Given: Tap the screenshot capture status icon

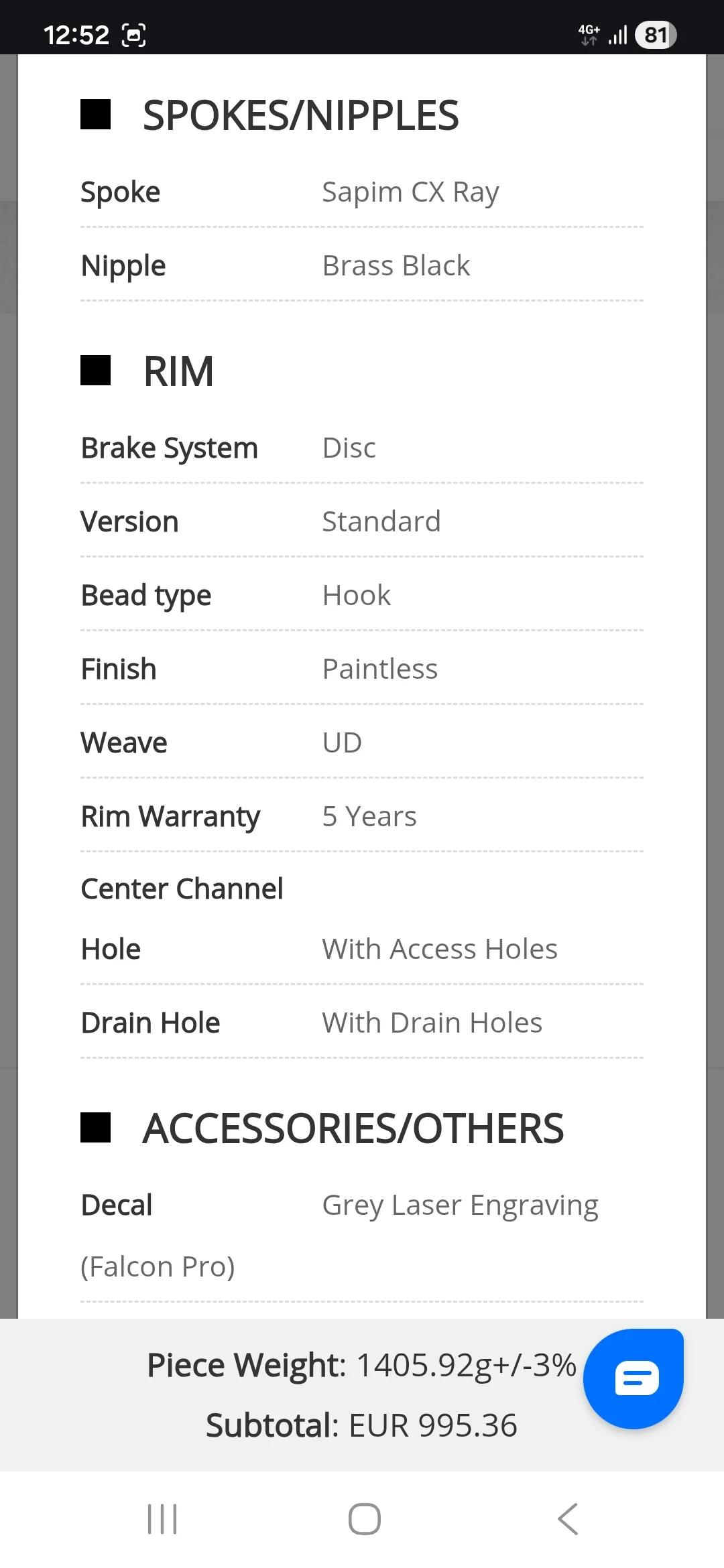Looking at the screenshot, I should pyautogui.click(x=134, y=35).
